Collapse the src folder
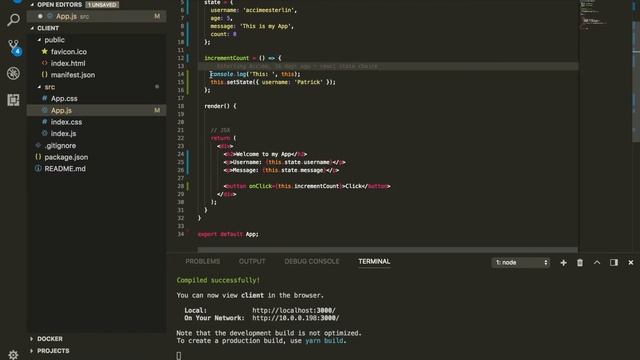This screenshot has height=360, width=640. coord(39,87)
